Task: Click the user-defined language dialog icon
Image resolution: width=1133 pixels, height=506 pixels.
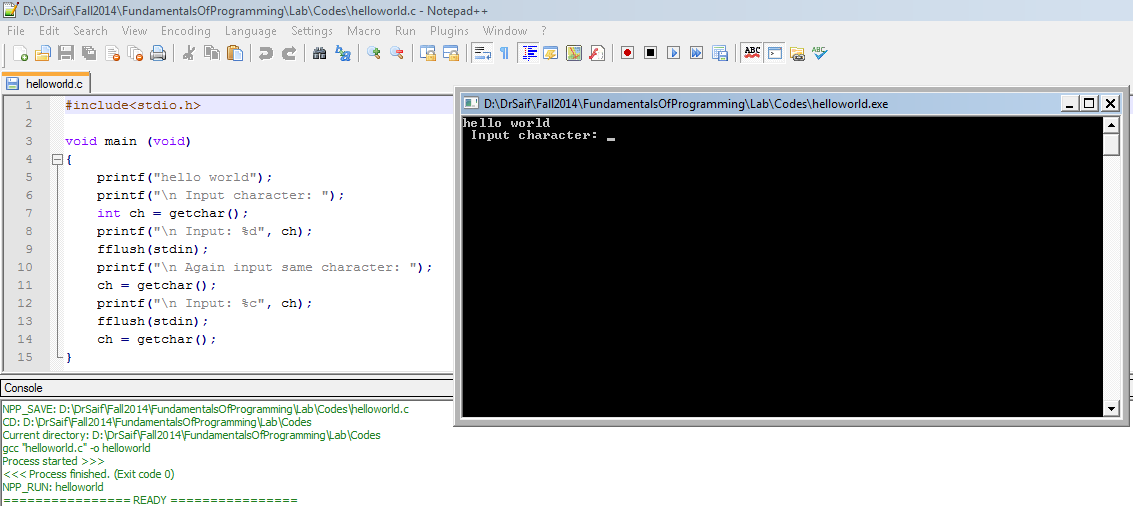Action: 551,53
